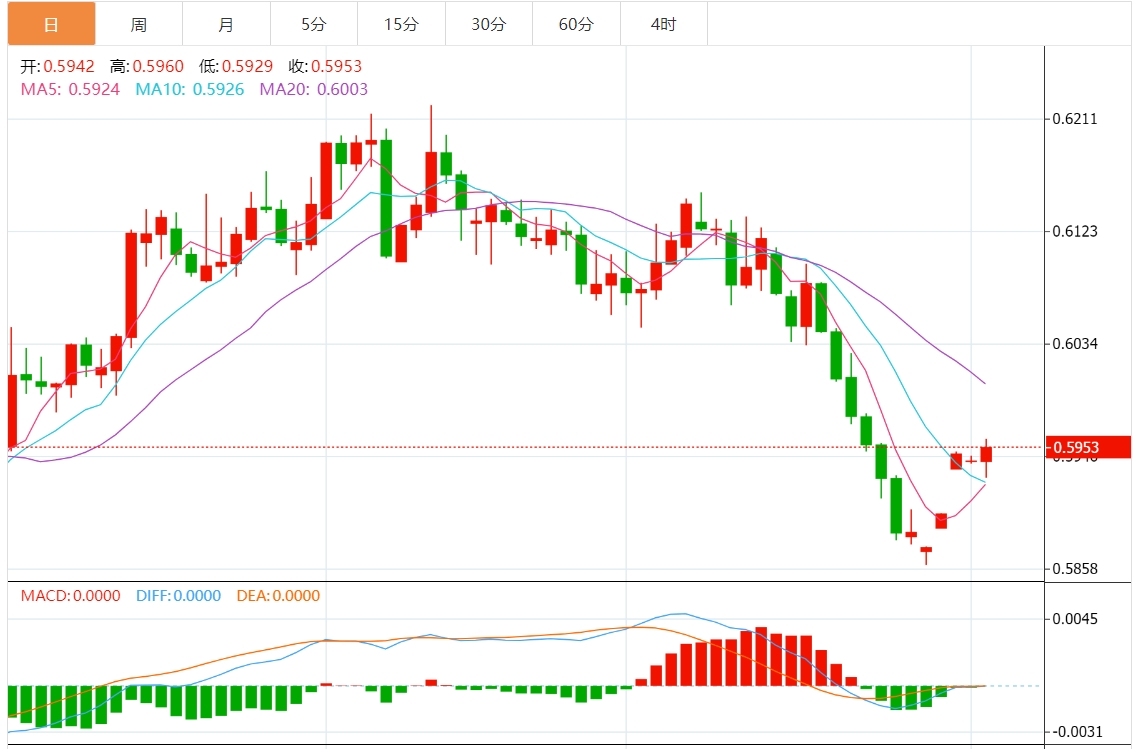Open the 月 monthly chart tab
1141x749 pixels.
(226, 24)
